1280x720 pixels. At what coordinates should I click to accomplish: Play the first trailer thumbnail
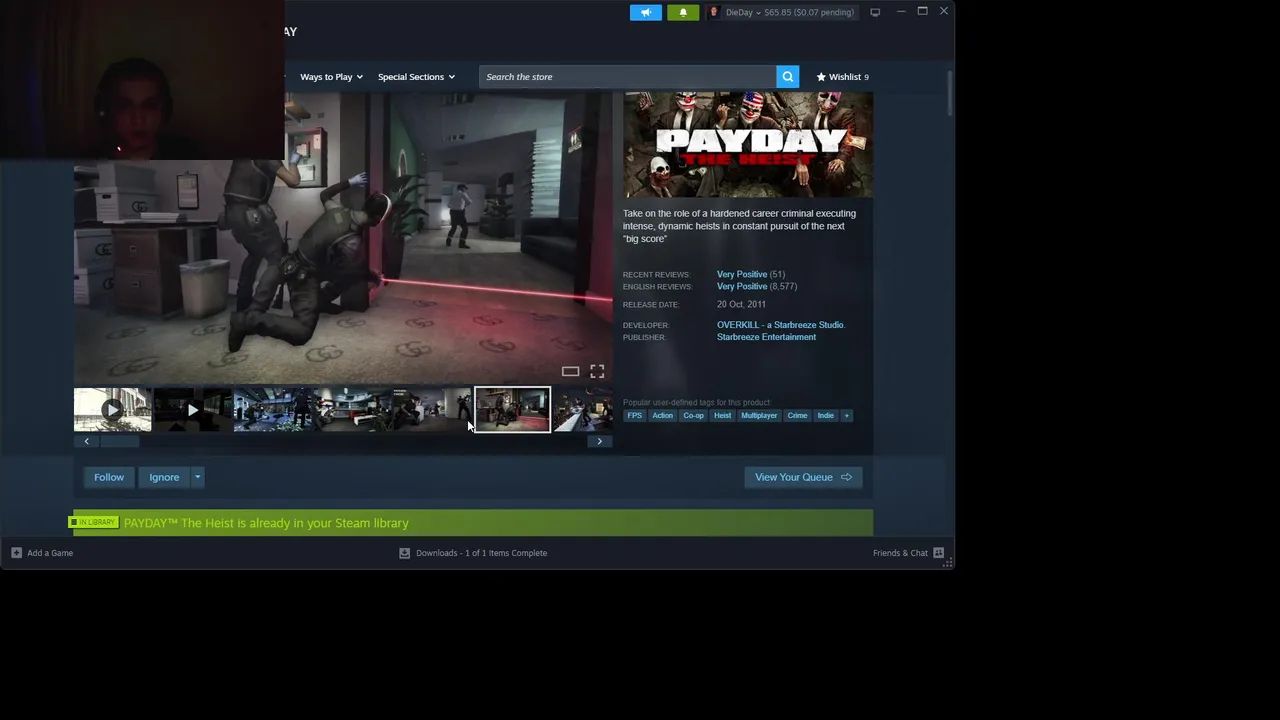(112, 410)
